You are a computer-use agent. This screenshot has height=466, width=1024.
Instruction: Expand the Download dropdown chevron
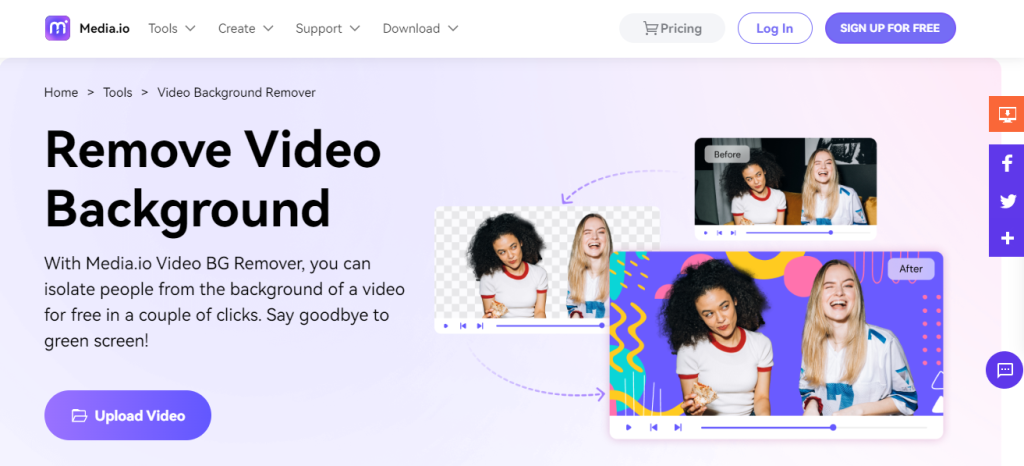click(453, 29)
